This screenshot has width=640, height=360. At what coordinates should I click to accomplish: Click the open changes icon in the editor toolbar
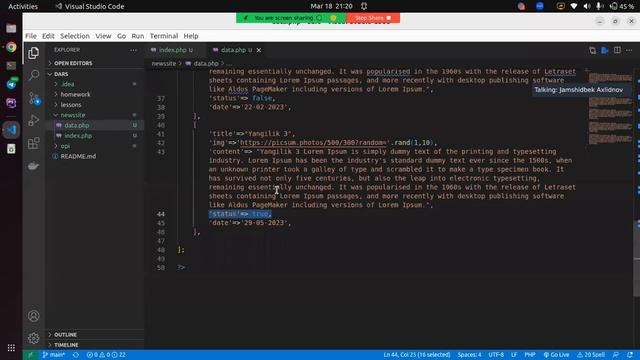(x=592, y=50)
